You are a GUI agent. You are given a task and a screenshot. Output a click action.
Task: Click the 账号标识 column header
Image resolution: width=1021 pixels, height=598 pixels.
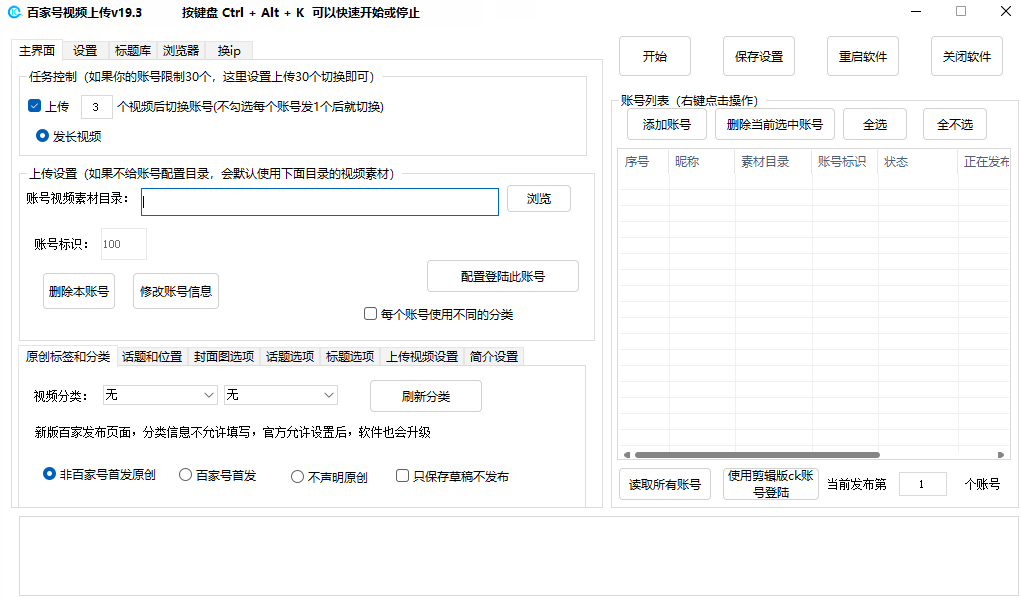tap(845, 162)
